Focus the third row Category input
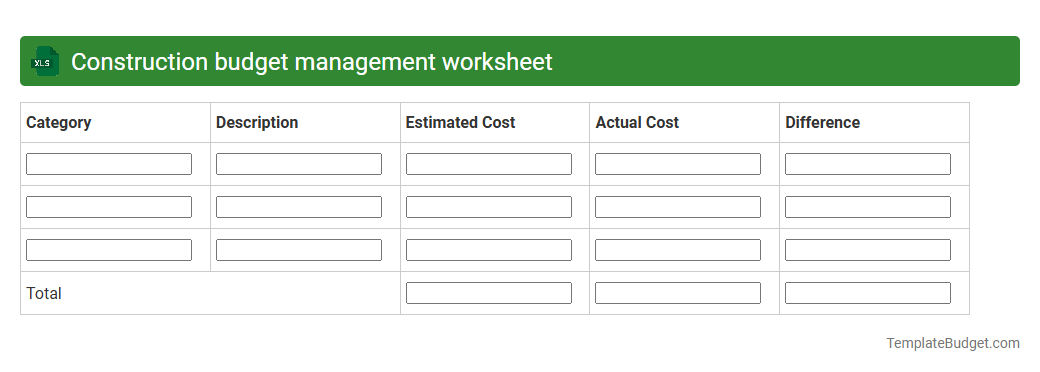Viewport: 1040px width, 372px height. click(x=109, y=250)
